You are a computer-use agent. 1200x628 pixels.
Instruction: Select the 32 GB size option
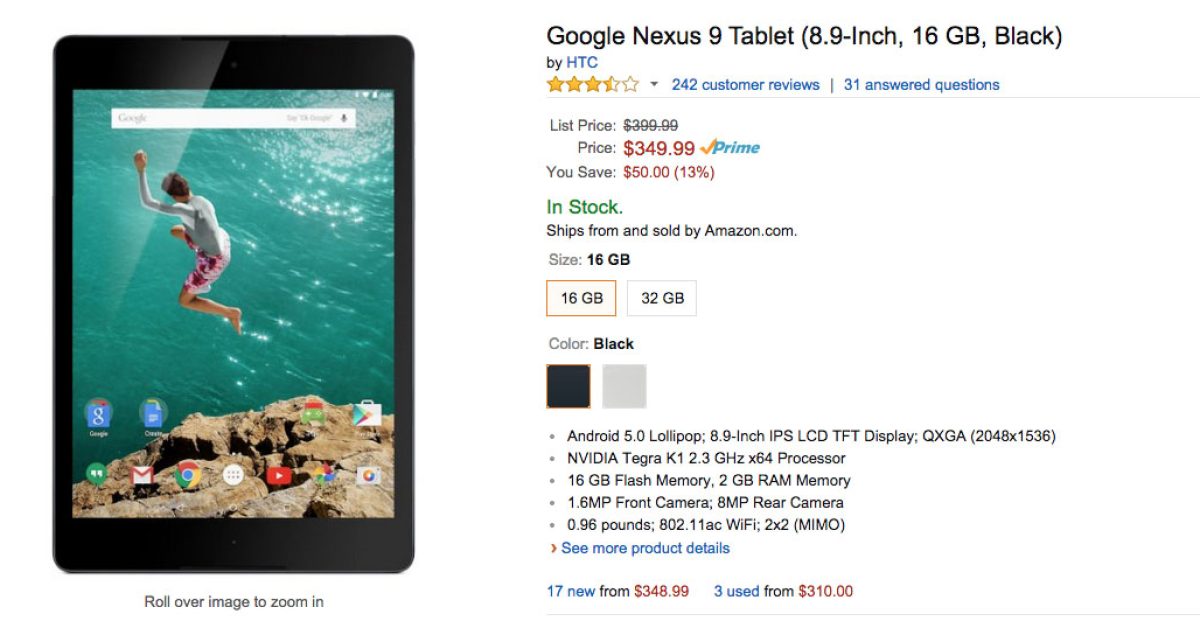[x=662, y=298]
